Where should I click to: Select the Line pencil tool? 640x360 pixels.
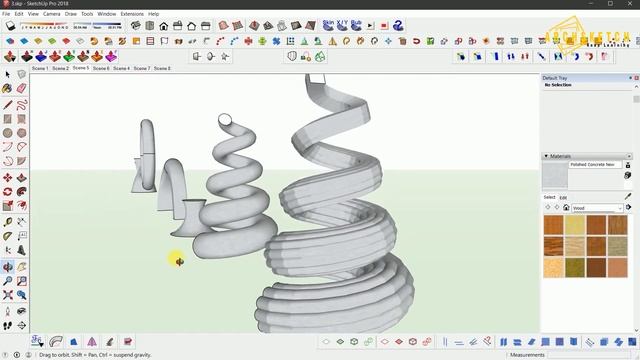[7, 104]
